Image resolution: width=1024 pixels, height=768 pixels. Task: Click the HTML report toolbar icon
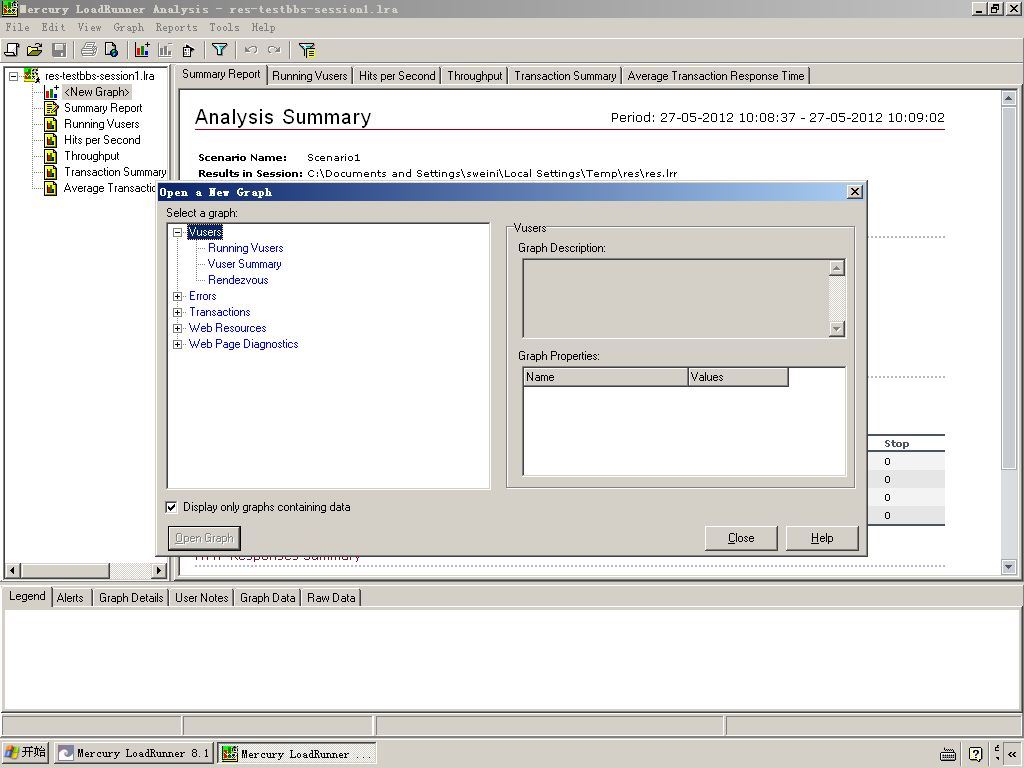(x=111, y=50)
